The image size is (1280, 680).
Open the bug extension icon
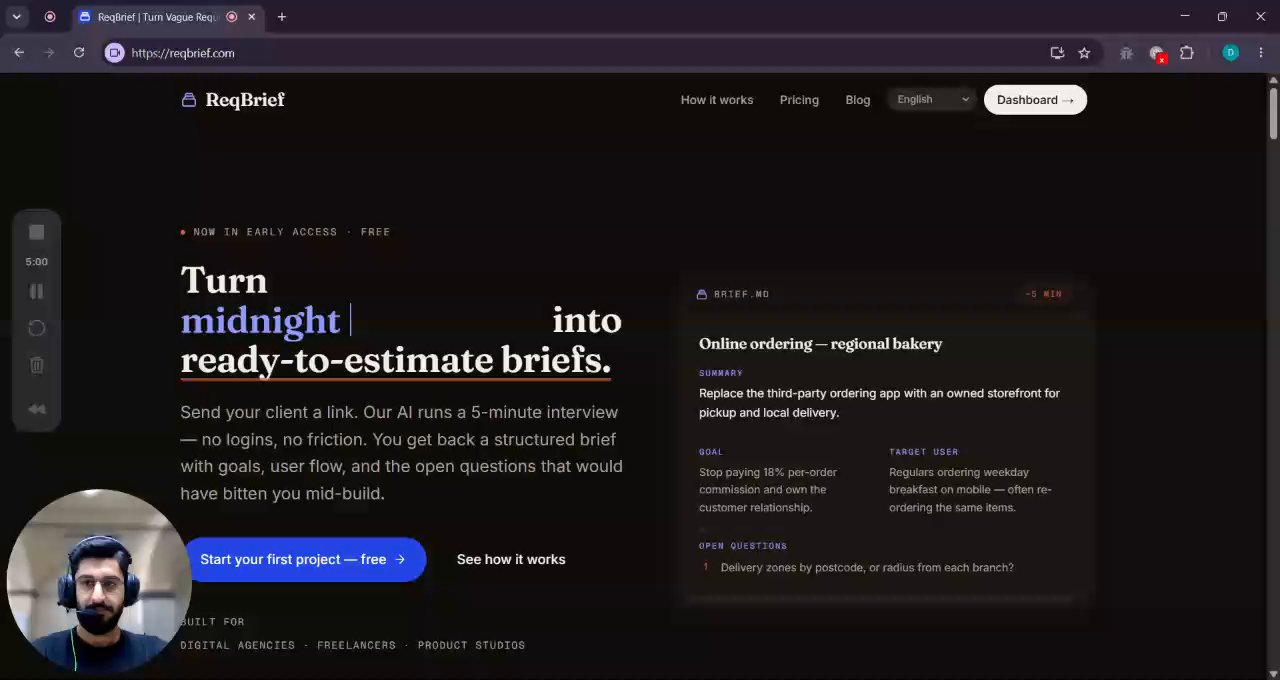pos(1126,53)
